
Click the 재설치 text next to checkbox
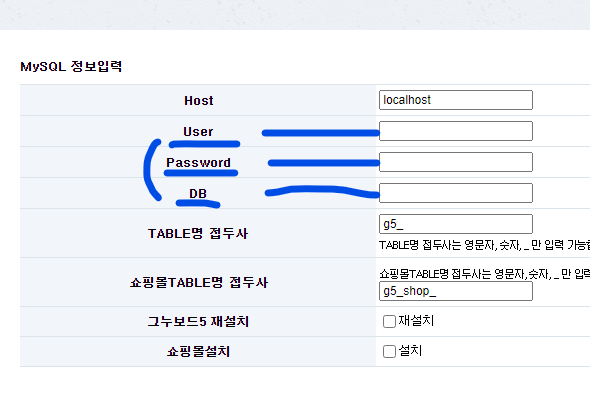[416, 320]
